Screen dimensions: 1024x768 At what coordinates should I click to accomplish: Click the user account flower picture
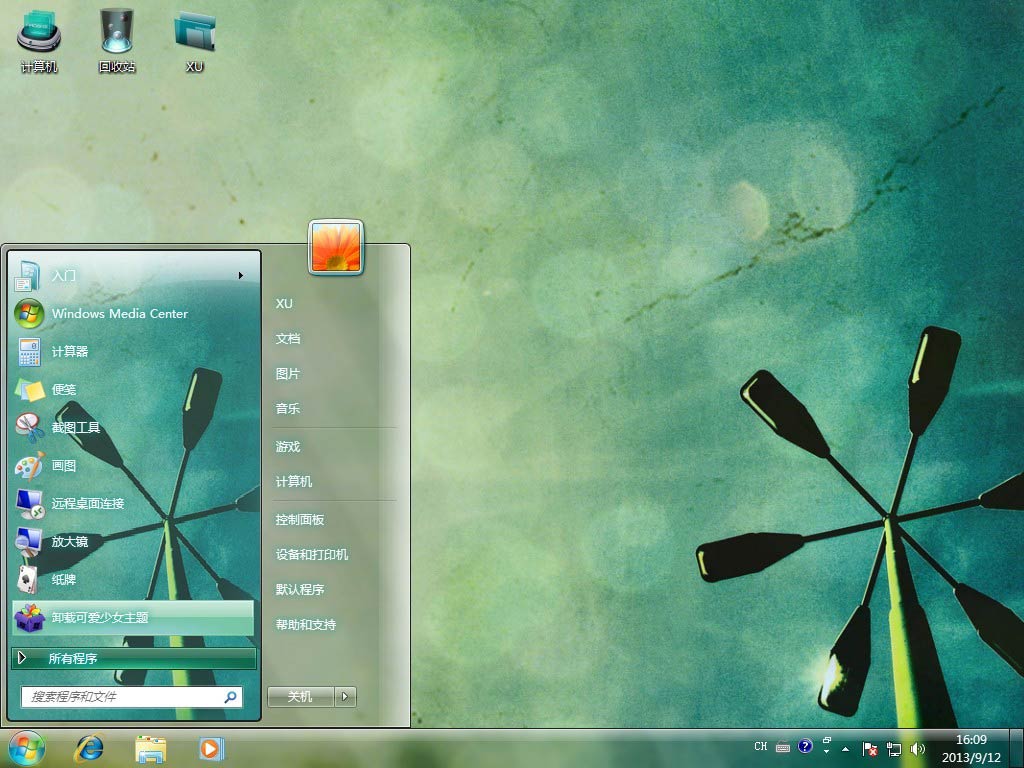337,247
